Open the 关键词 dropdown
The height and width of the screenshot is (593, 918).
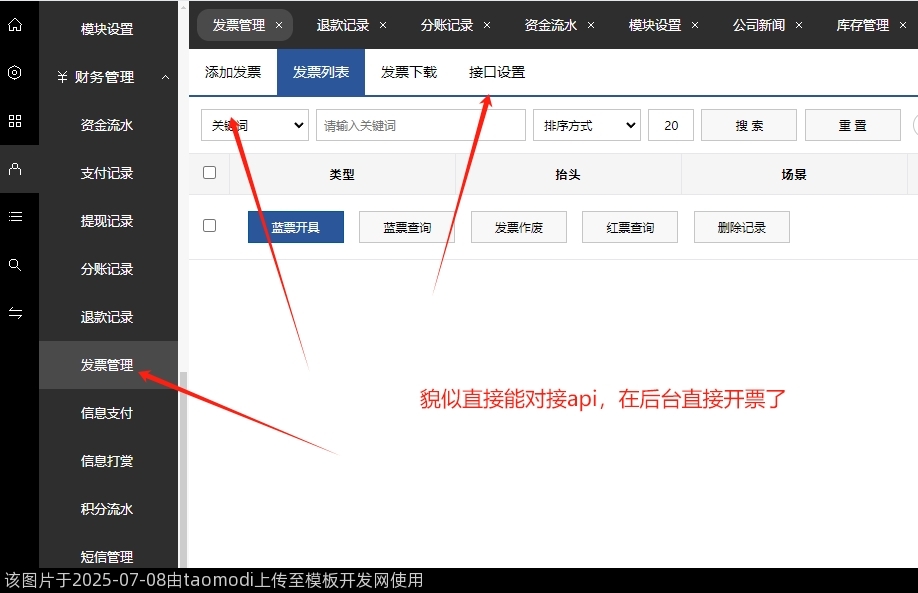254,124
